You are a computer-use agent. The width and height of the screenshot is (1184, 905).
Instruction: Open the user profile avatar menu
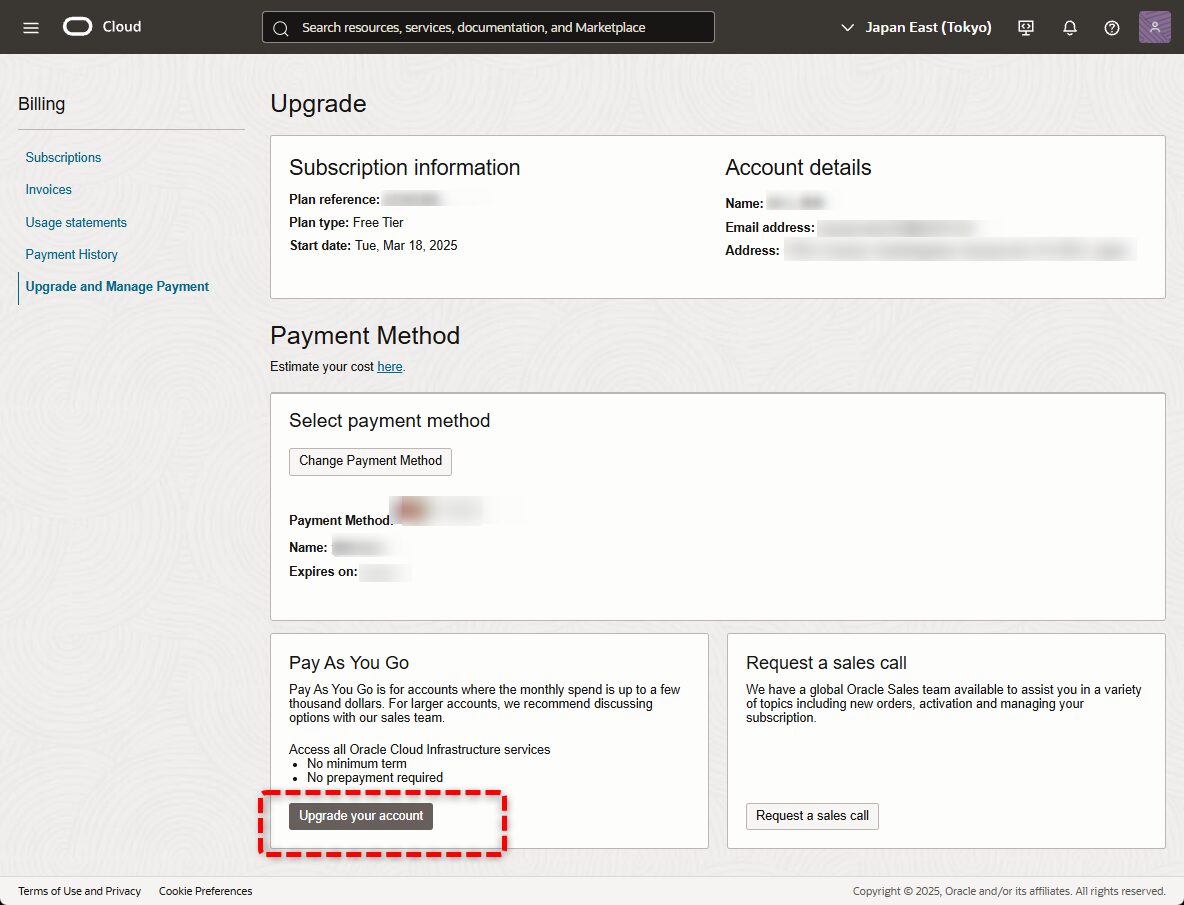[x=1154, y=27]
